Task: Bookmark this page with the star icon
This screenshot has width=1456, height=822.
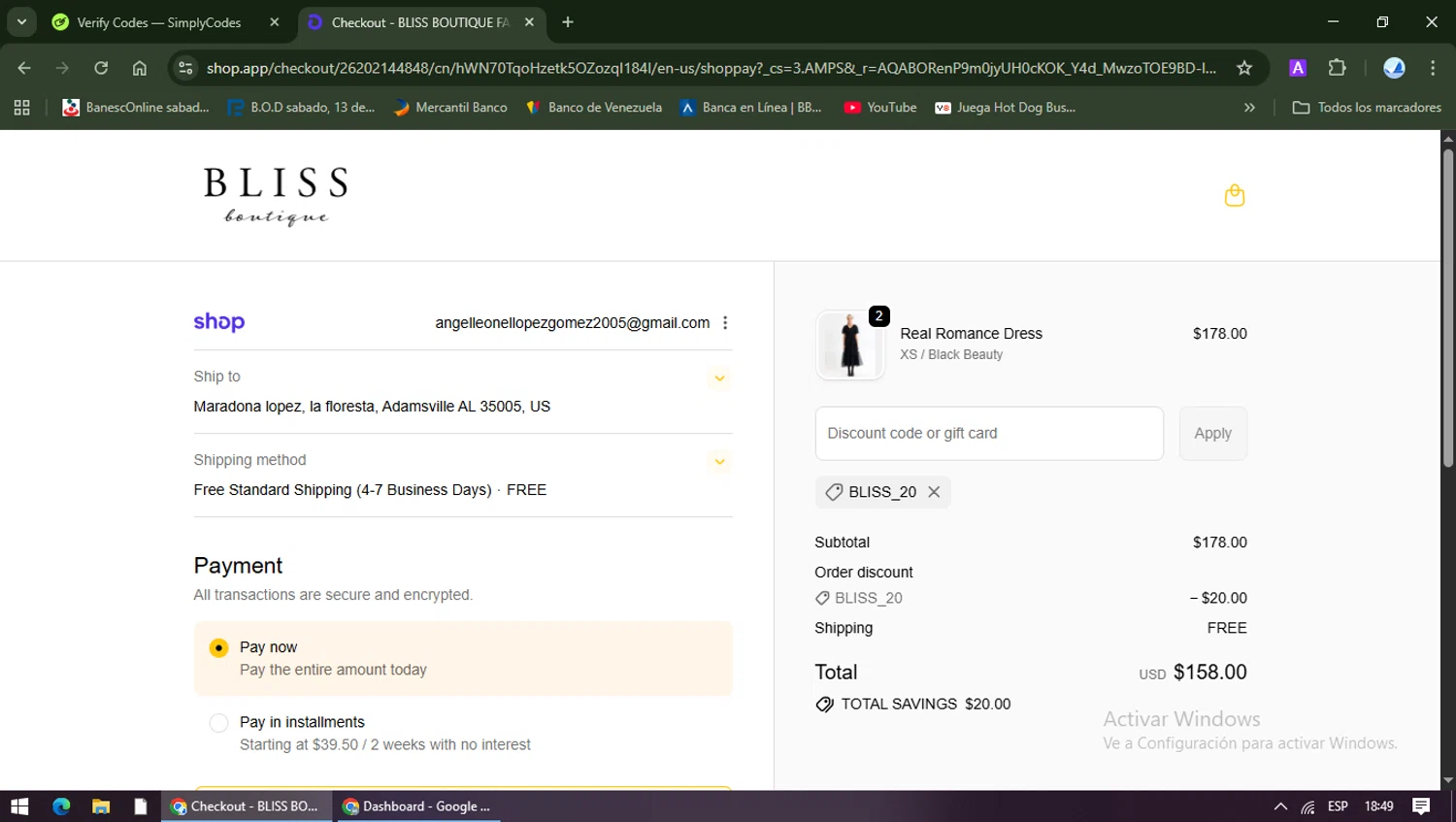Action: pos(1244,68)
